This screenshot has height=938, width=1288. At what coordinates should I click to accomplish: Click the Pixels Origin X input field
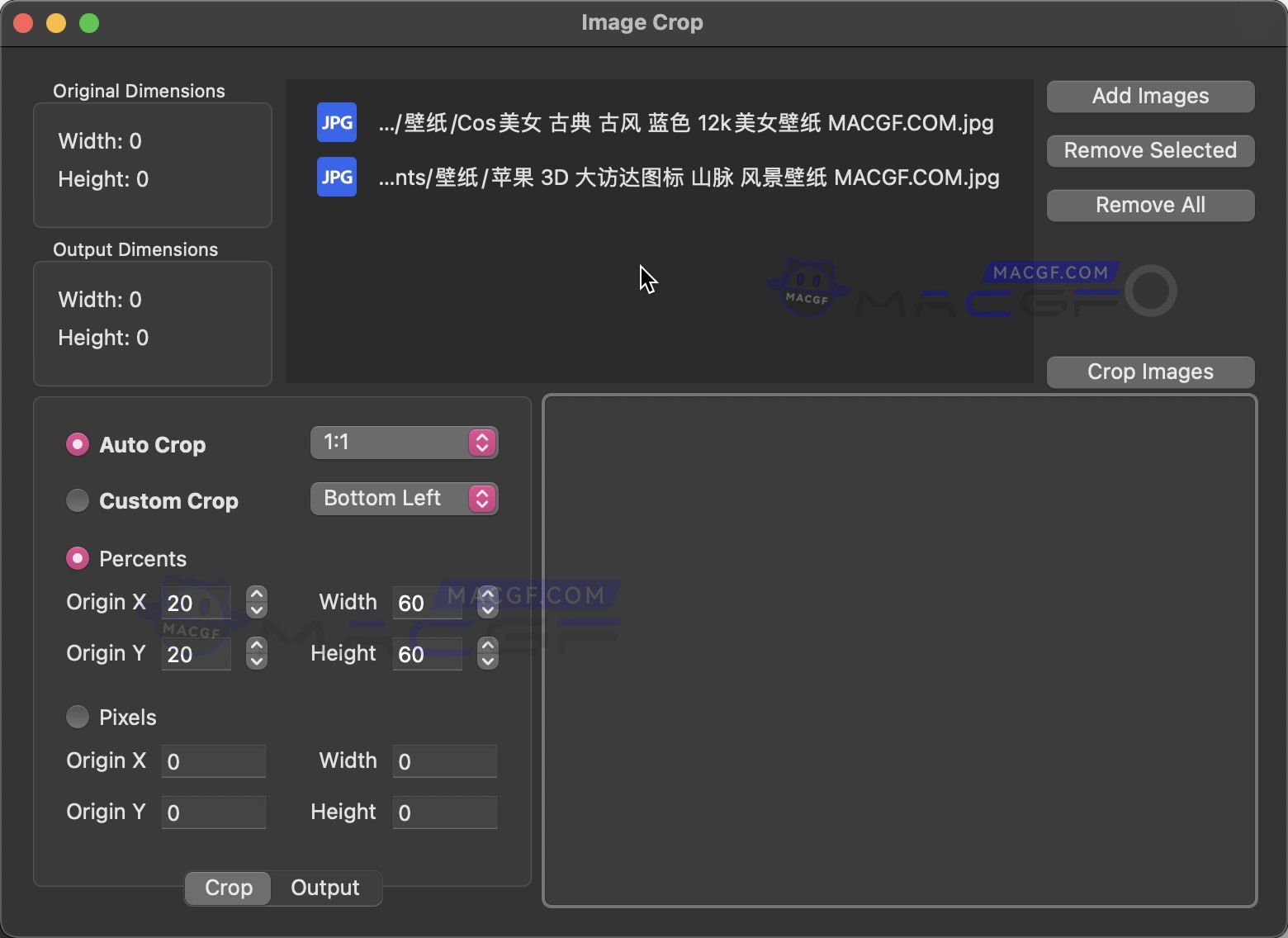213,761
